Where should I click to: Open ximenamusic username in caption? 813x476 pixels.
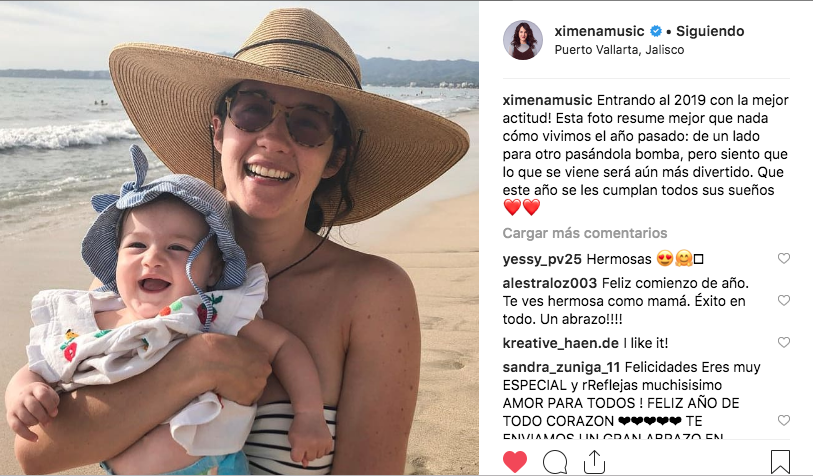point(547,100)
